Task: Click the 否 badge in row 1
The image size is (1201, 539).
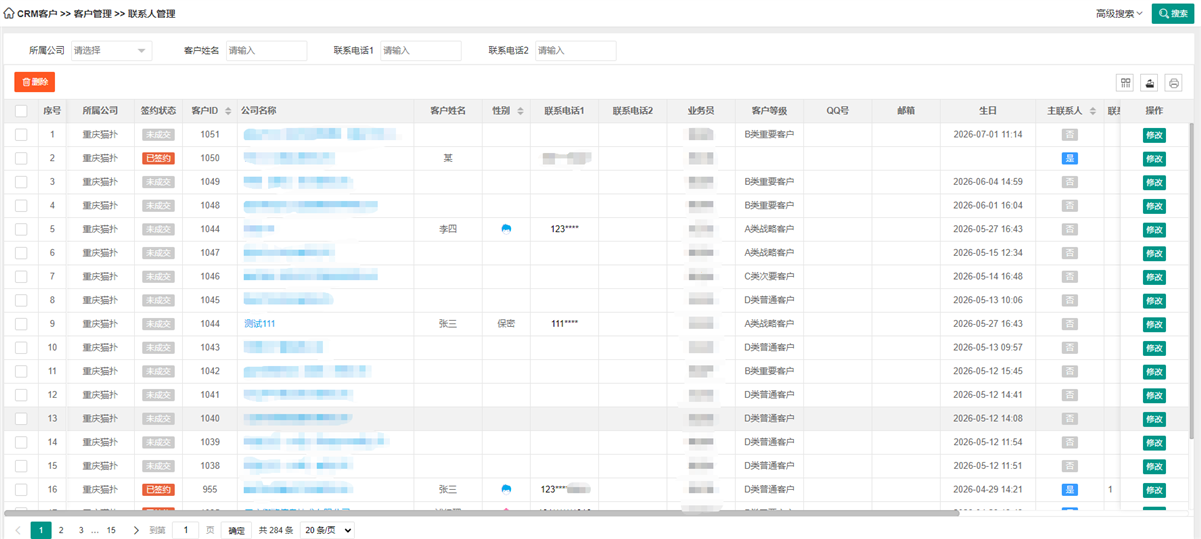Action: pos(1070,134)
